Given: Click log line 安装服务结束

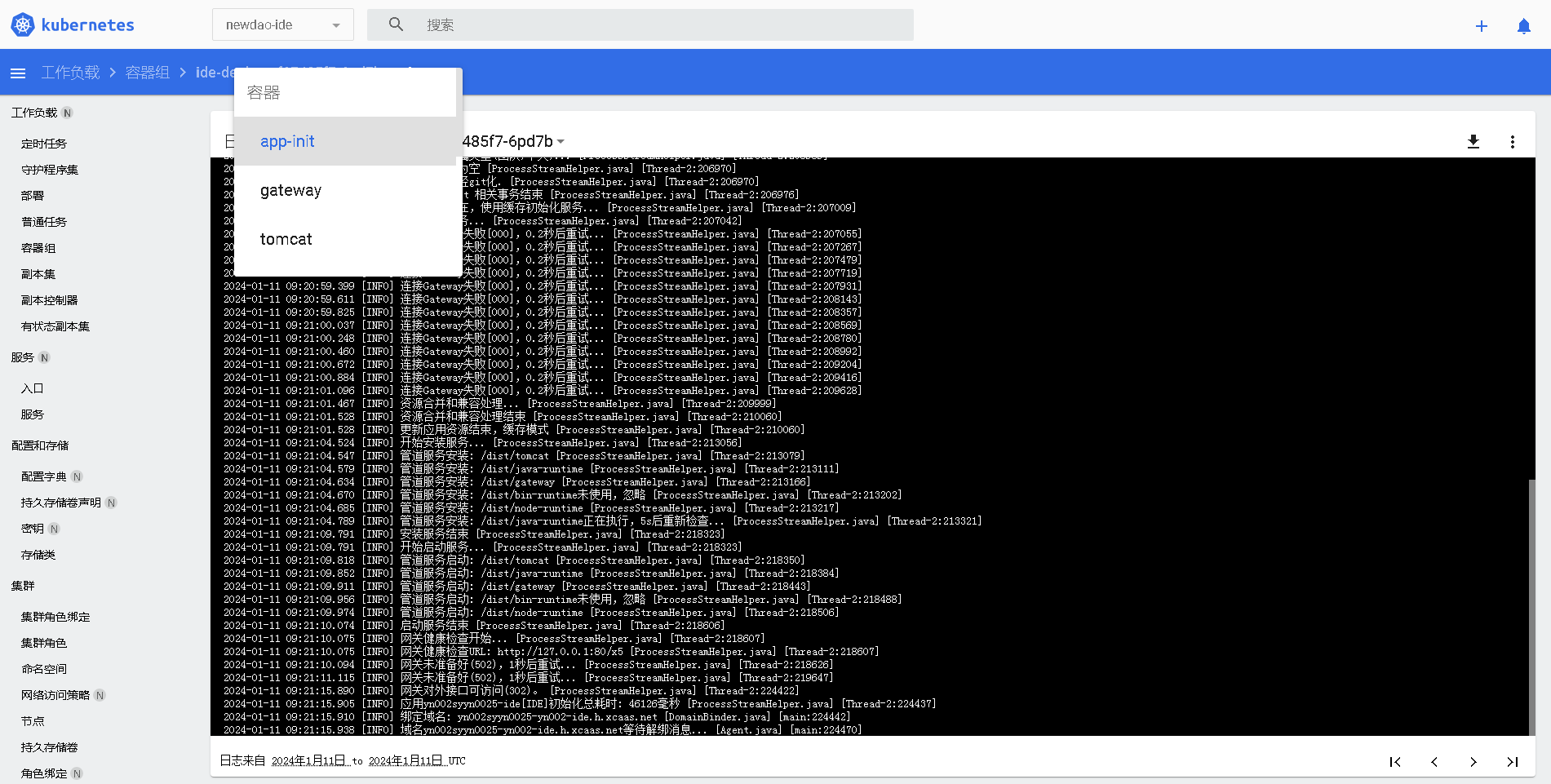Looking at the screenshot, I should [x=474, y=534].
